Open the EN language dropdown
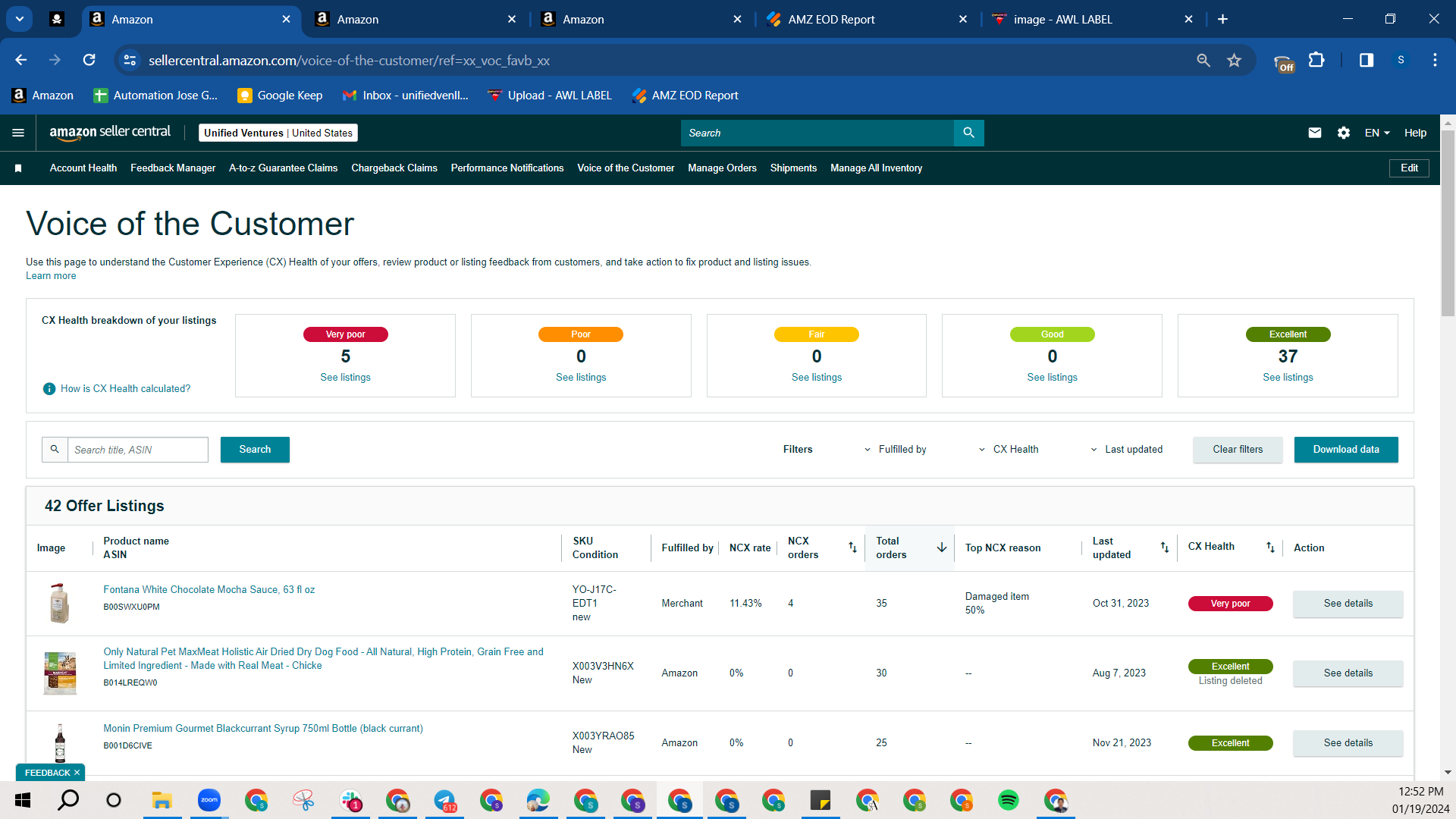 coord(1377,133)
